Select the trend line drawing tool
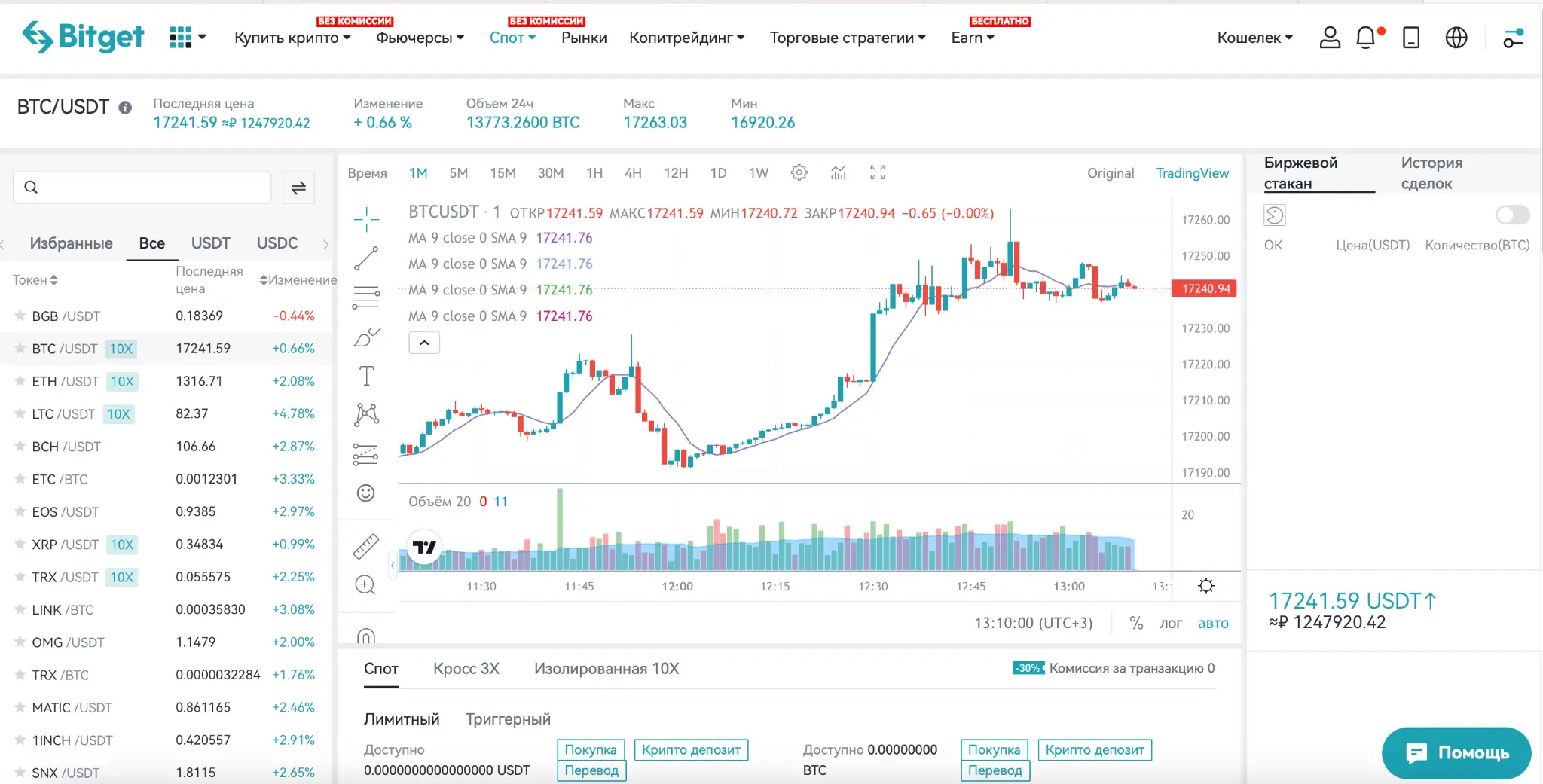Viewport: 1543px width, 784px height. coord(366,258)
